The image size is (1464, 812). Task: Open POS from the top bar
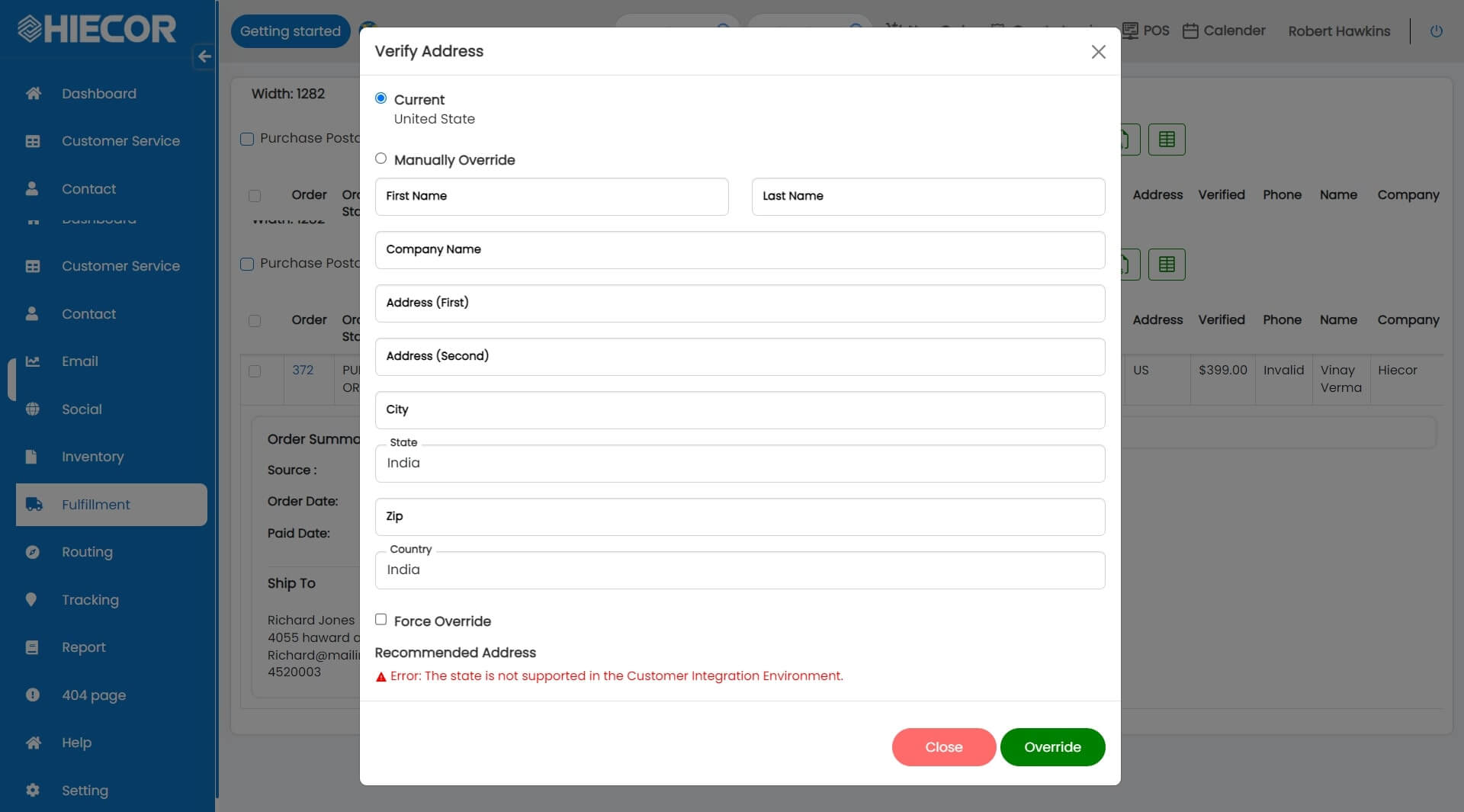(1146, 30)
